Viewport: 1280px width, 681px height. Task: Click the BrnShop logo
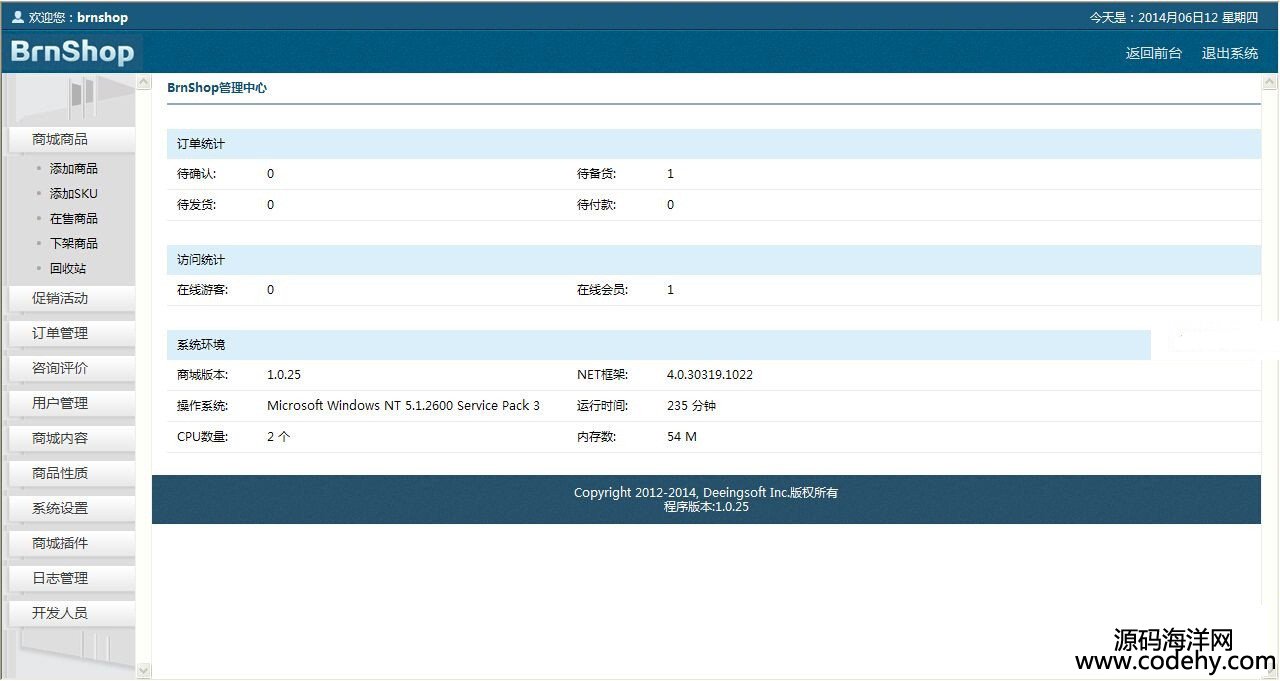[72, 53]
